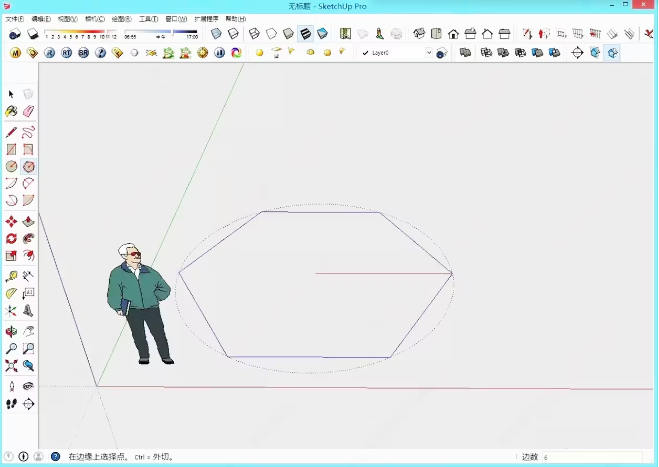Select the Section Plane tool in left toolbar

coord(28,404)
